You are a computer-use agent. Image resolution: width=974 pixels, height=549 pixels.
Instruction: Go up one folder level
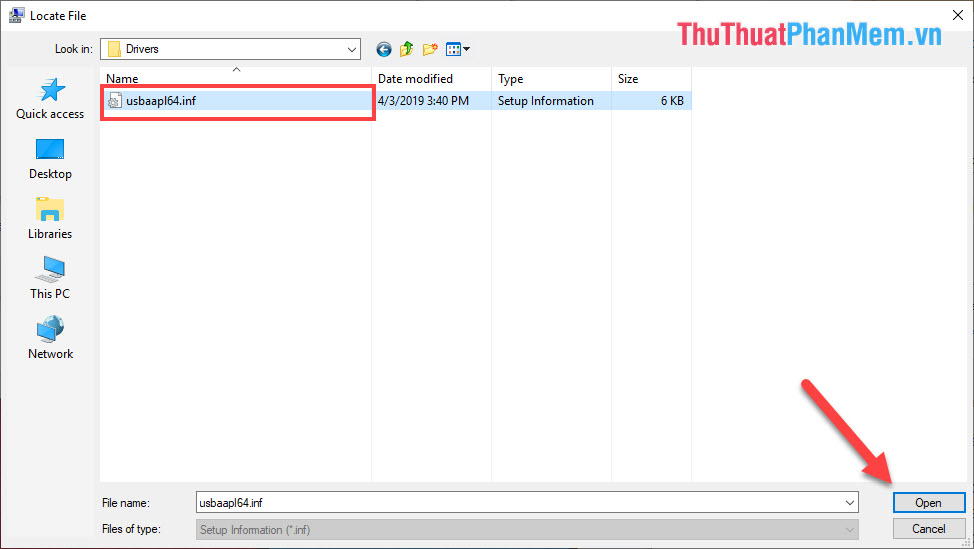(407, 49)
